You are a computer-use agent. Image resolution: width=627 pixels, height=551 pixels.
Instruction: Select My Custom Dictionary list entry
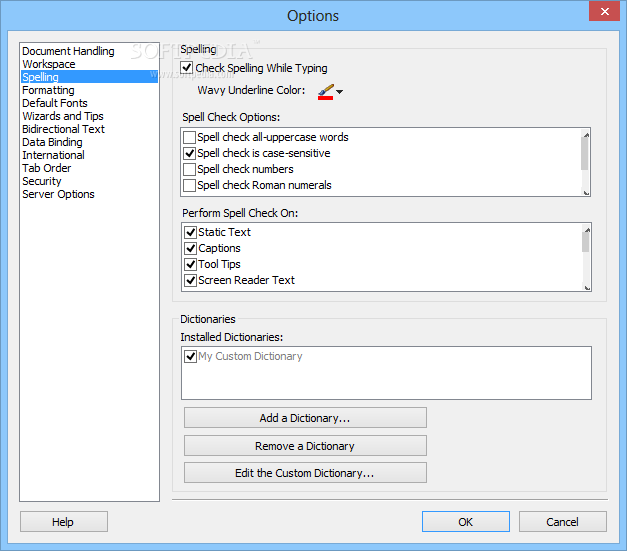coord(250,356)
